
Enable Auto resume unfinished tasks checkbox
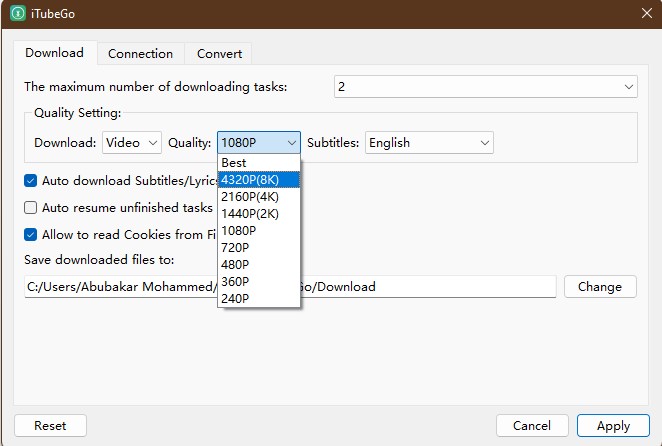click(30, 208)
